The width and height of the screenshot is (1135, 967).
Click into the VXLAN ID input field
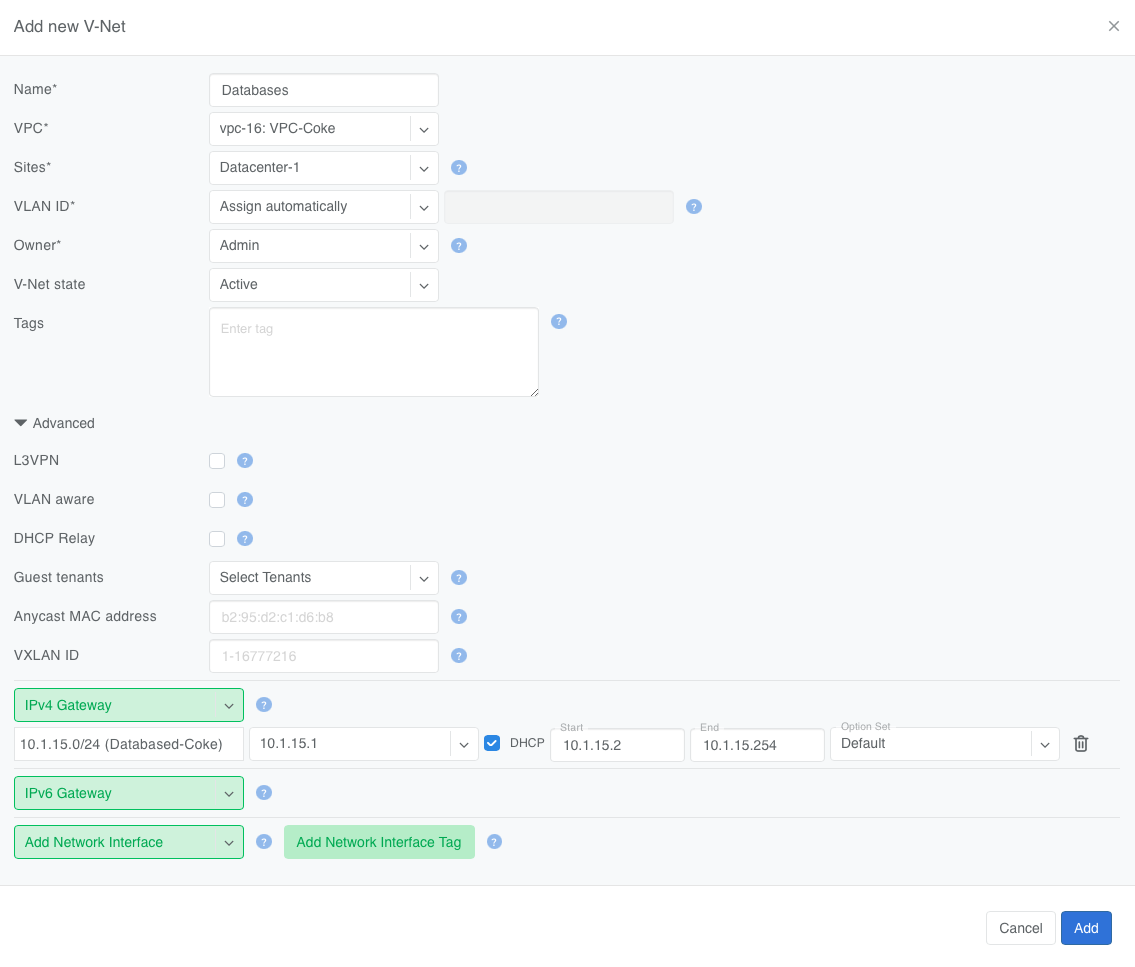(x=323, y=657)
